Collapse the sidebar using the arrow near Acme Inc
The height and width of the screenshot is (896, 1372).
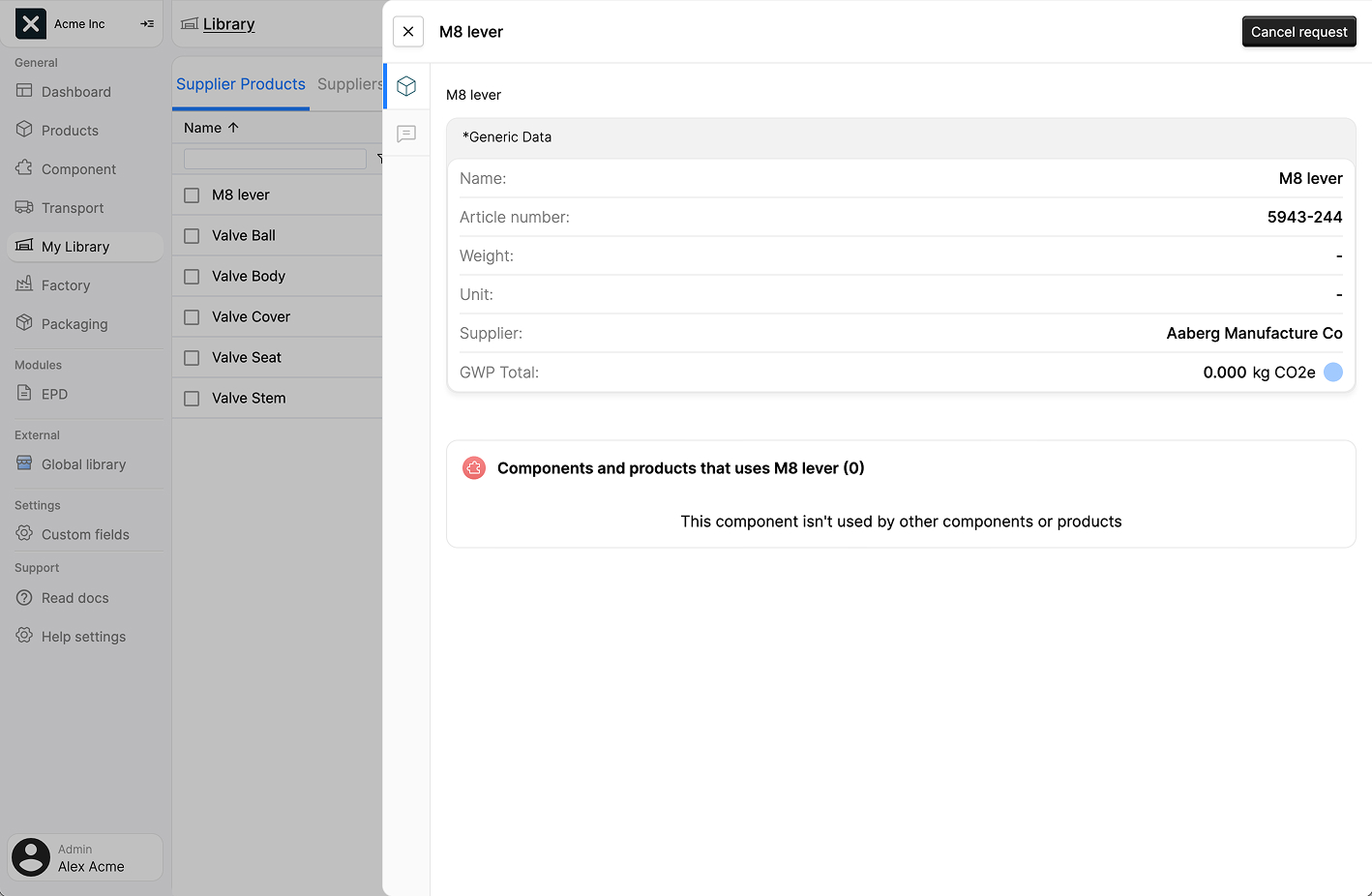(147, 23)
